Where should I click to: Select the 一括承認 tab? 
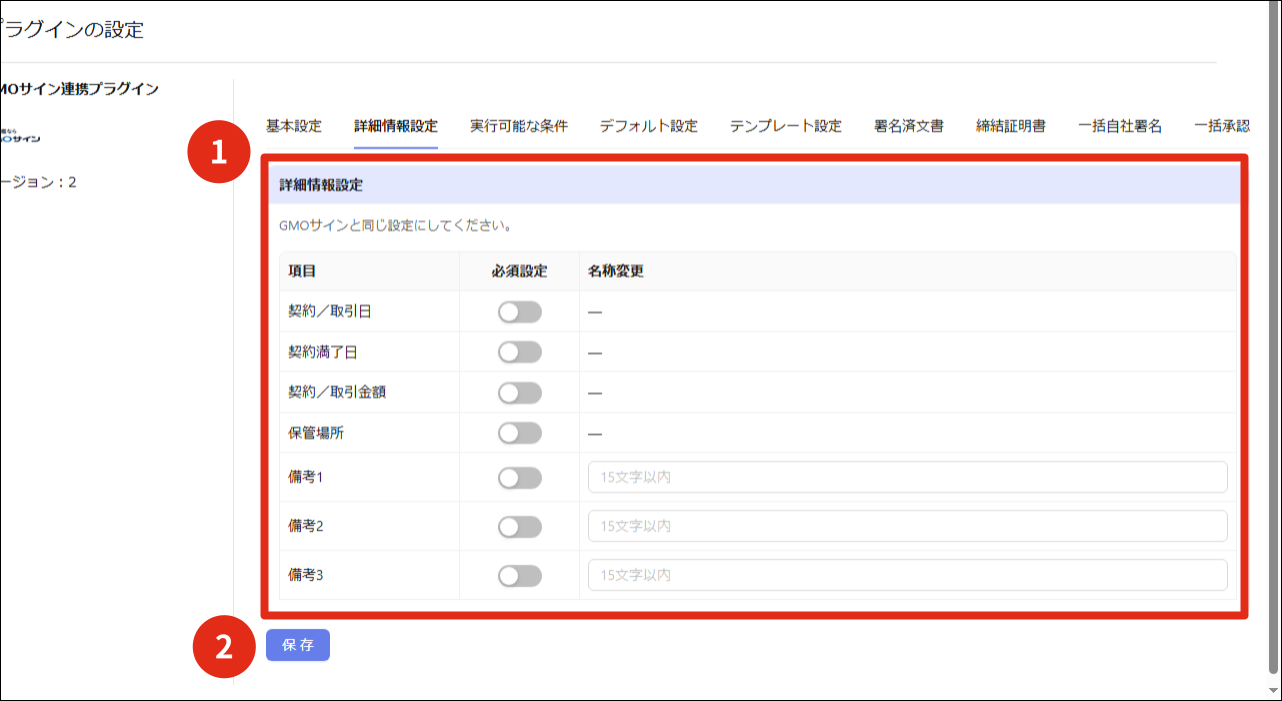pyautogui.click(x=1222, y=126)
